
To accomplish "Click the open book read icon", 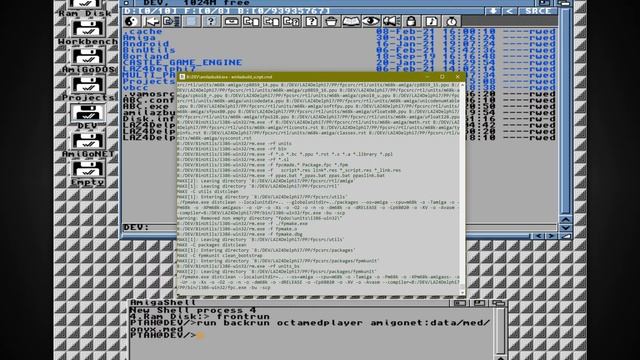I will tap(351, 21).
